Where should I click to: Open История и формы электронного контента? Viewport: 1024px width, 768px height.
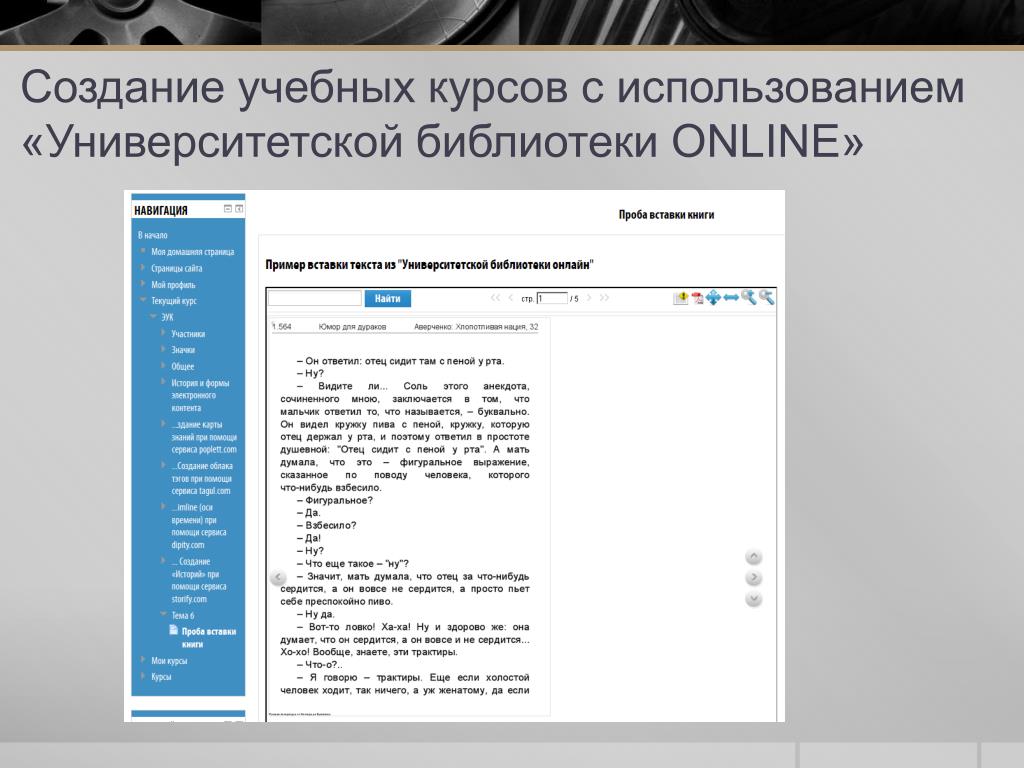tap(200, 395)
